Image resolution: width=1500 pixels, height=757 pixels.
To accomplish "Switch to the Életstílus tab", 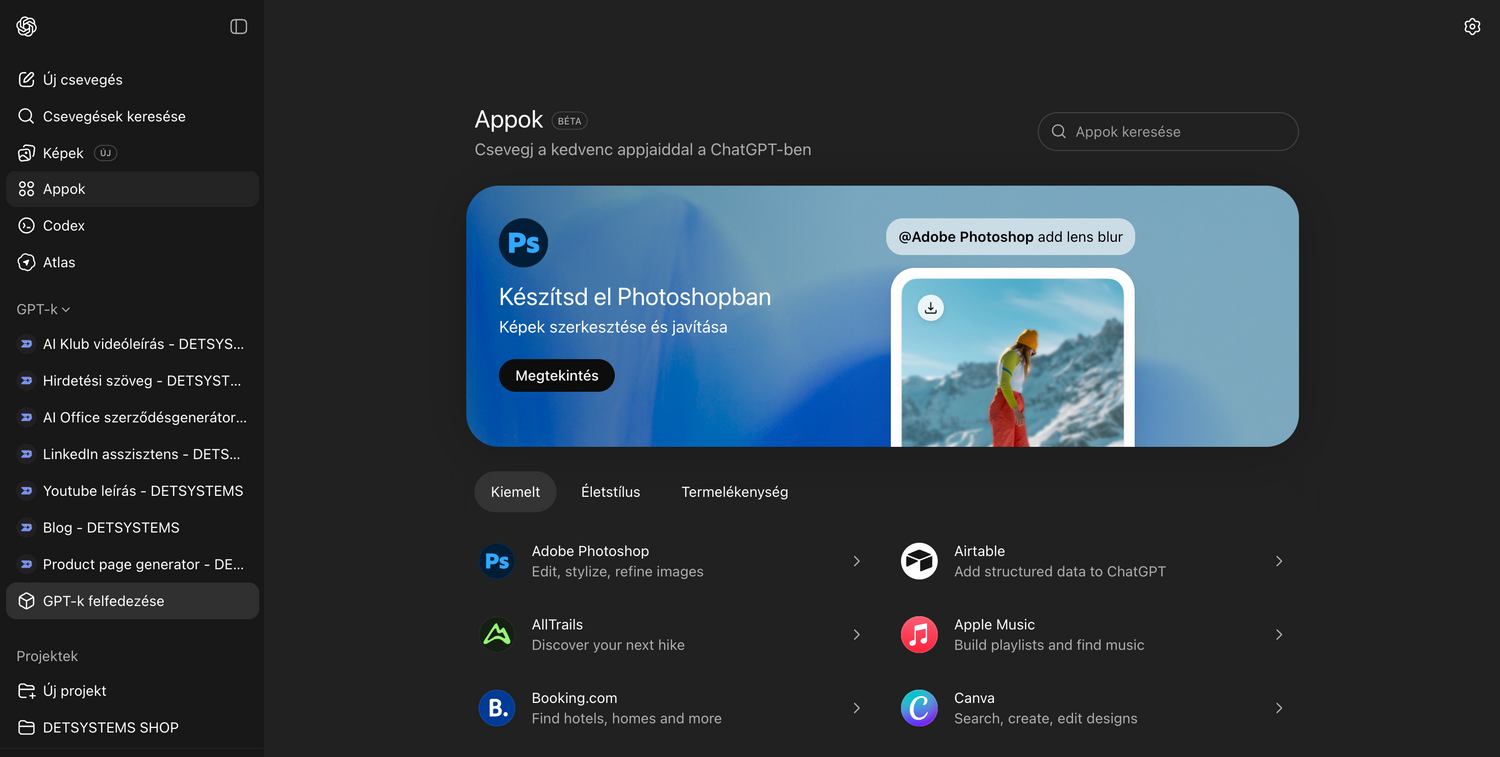I will coord(610,492).
